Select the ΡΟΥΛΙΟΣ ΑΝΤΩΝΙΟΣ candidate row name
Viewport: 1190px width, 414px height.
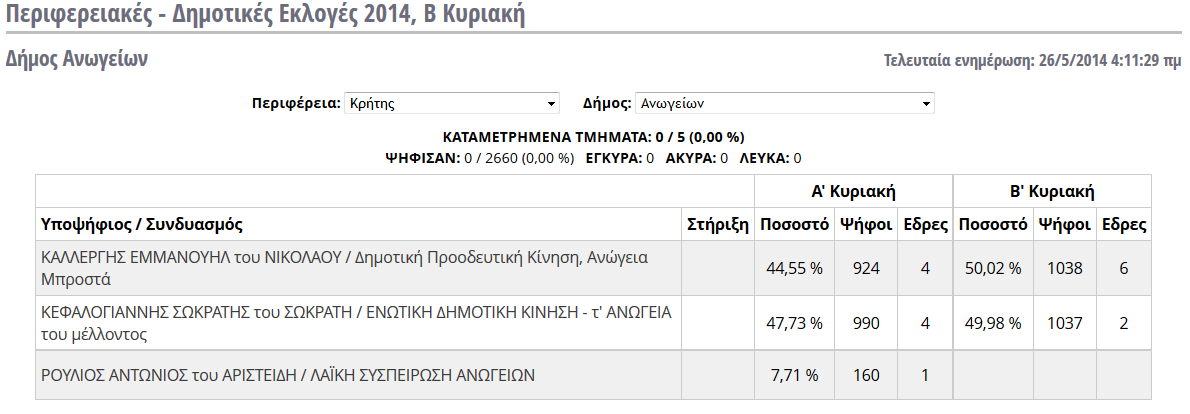(288, 376)
